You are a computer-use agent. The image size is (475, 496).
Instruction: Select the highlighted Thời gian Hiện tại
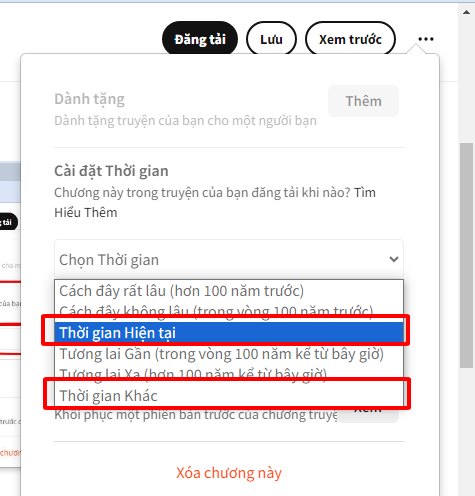pyautogui.click(x=229, y=332)
